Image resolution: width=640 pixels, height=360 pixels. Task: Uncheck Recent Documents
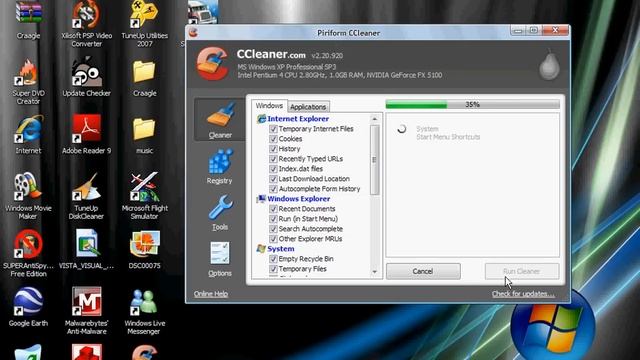click(273, 209)
